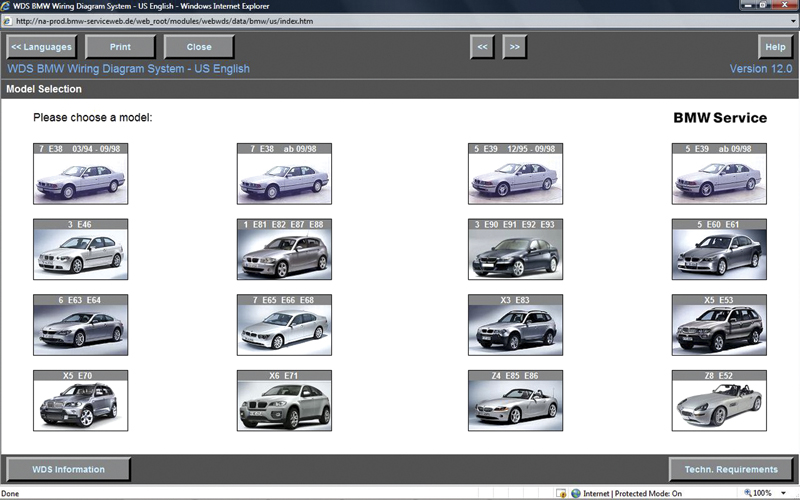
Task: Choose the 3 E90 E91 E92 E93 model
Action: (515, 249)
